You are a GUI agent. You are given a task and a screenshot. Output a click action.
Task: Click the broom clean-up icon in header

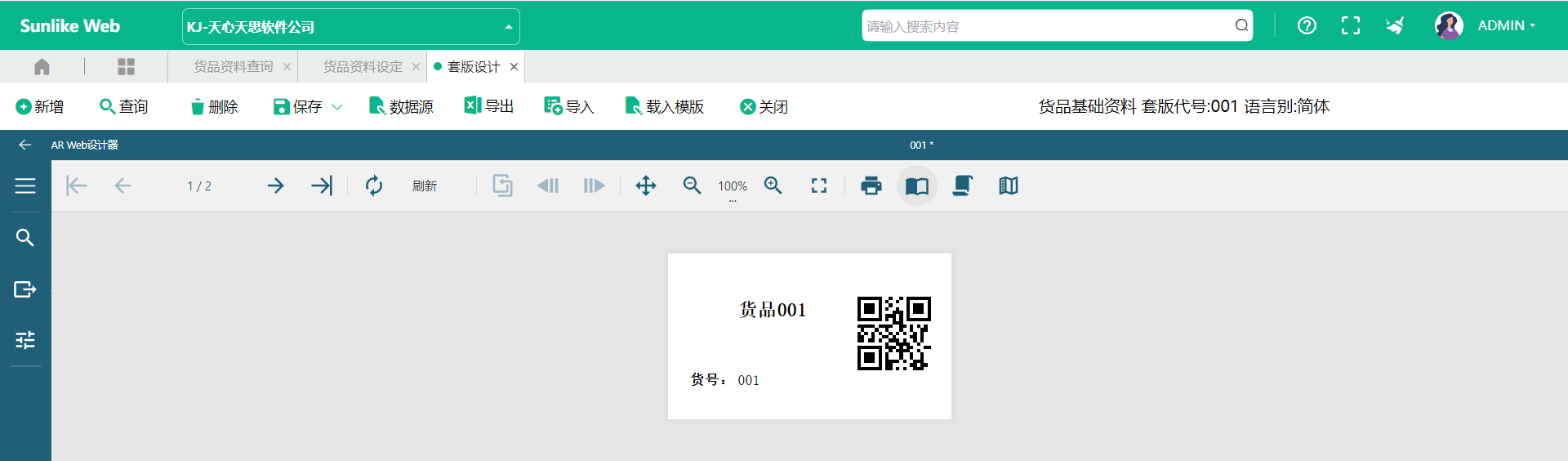pos(1395,25)
